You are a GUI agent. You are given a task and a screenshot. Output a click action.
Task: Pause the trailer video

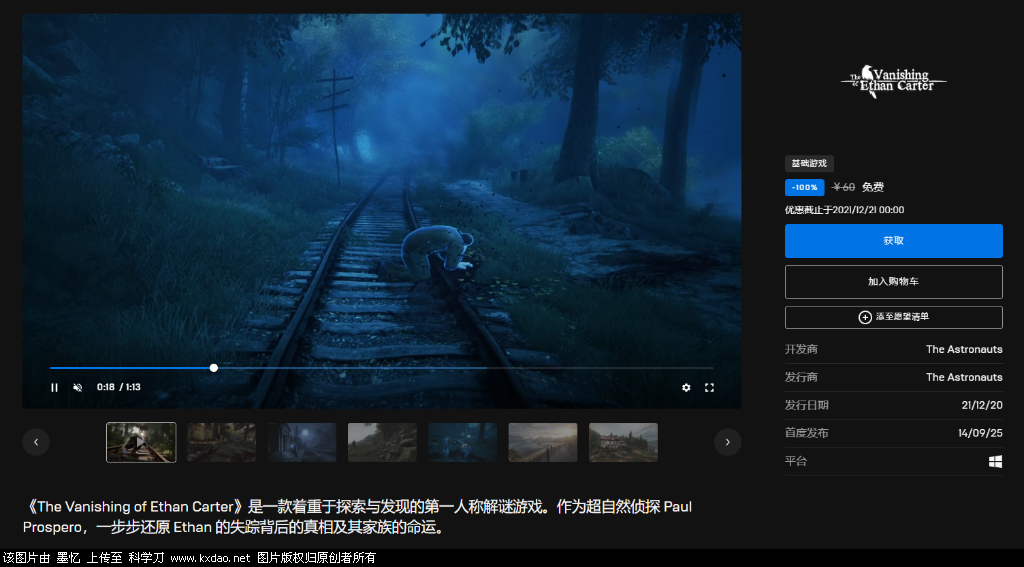pos(54,387)
